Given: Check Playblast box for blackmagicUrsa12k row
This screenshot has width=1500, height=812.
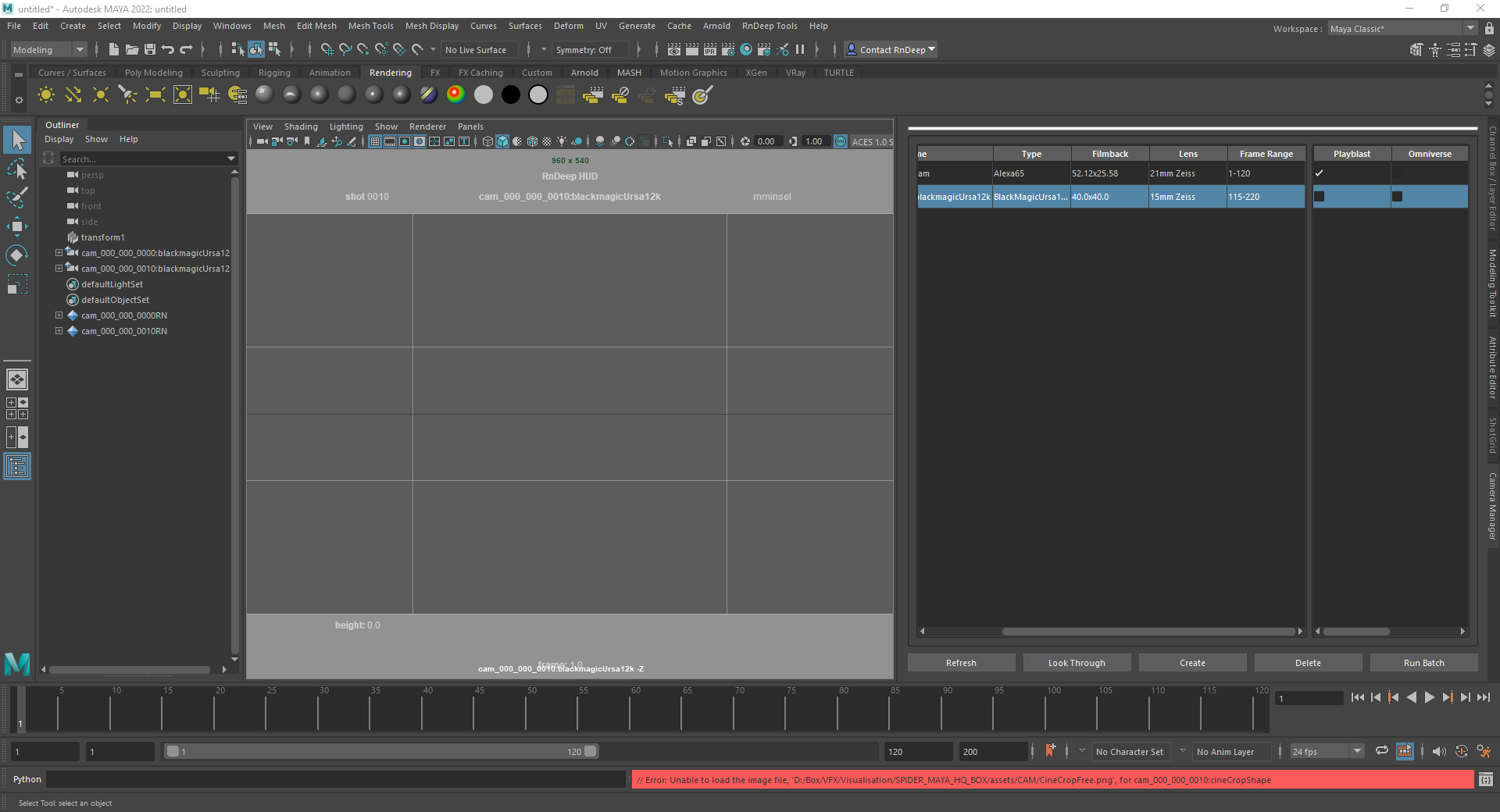Looking at the screenshot, I should tap(1320, 197).
